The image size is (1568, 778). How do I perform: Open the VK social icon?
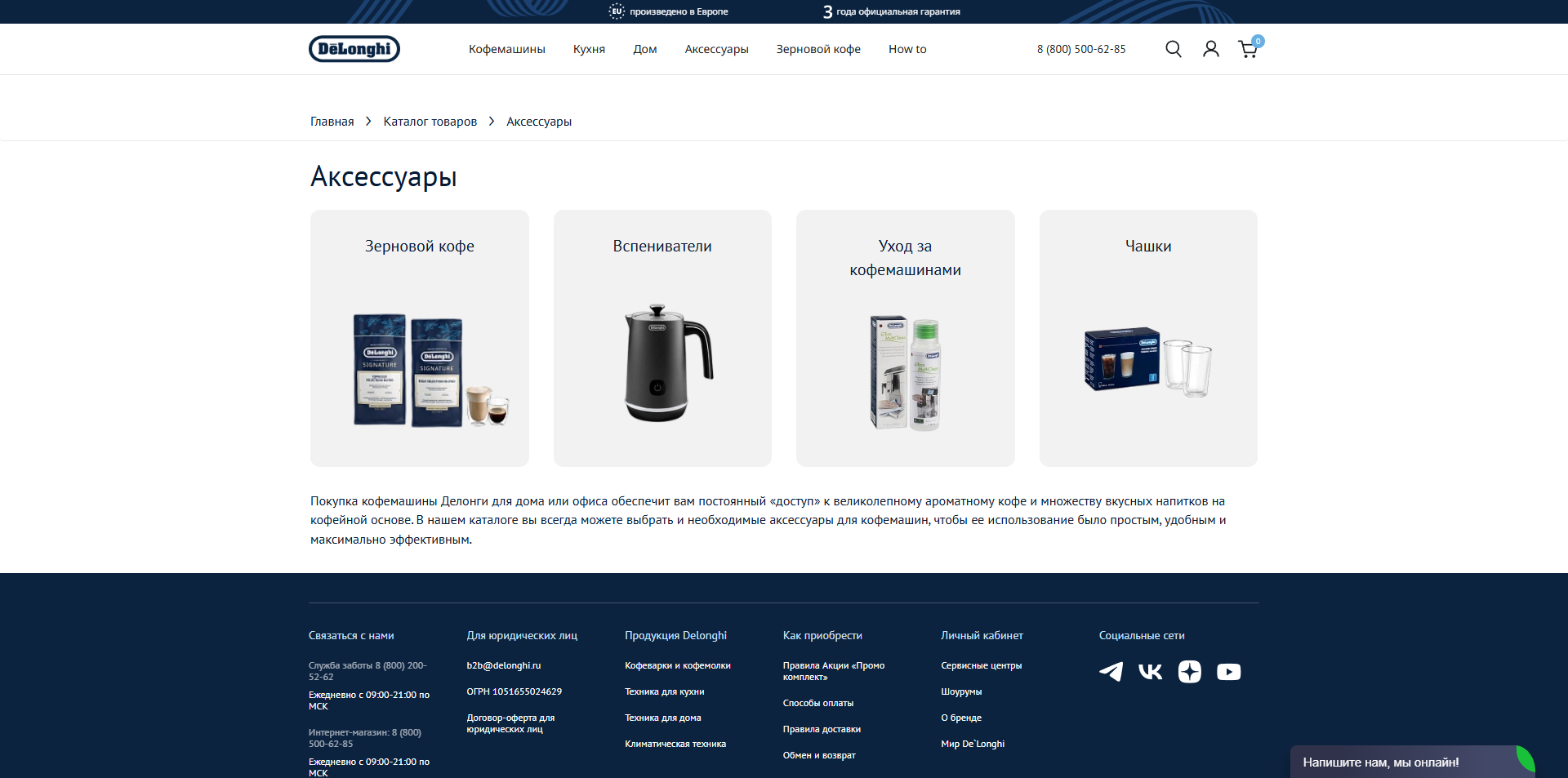pyautogui.click(x=1150, y=672)
